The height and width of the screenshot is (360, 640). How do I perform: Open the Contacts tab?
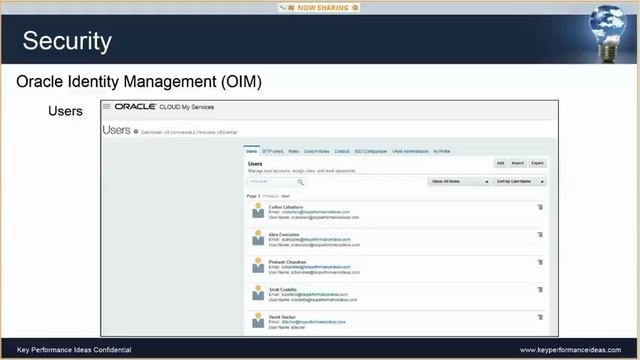[342, 151]
